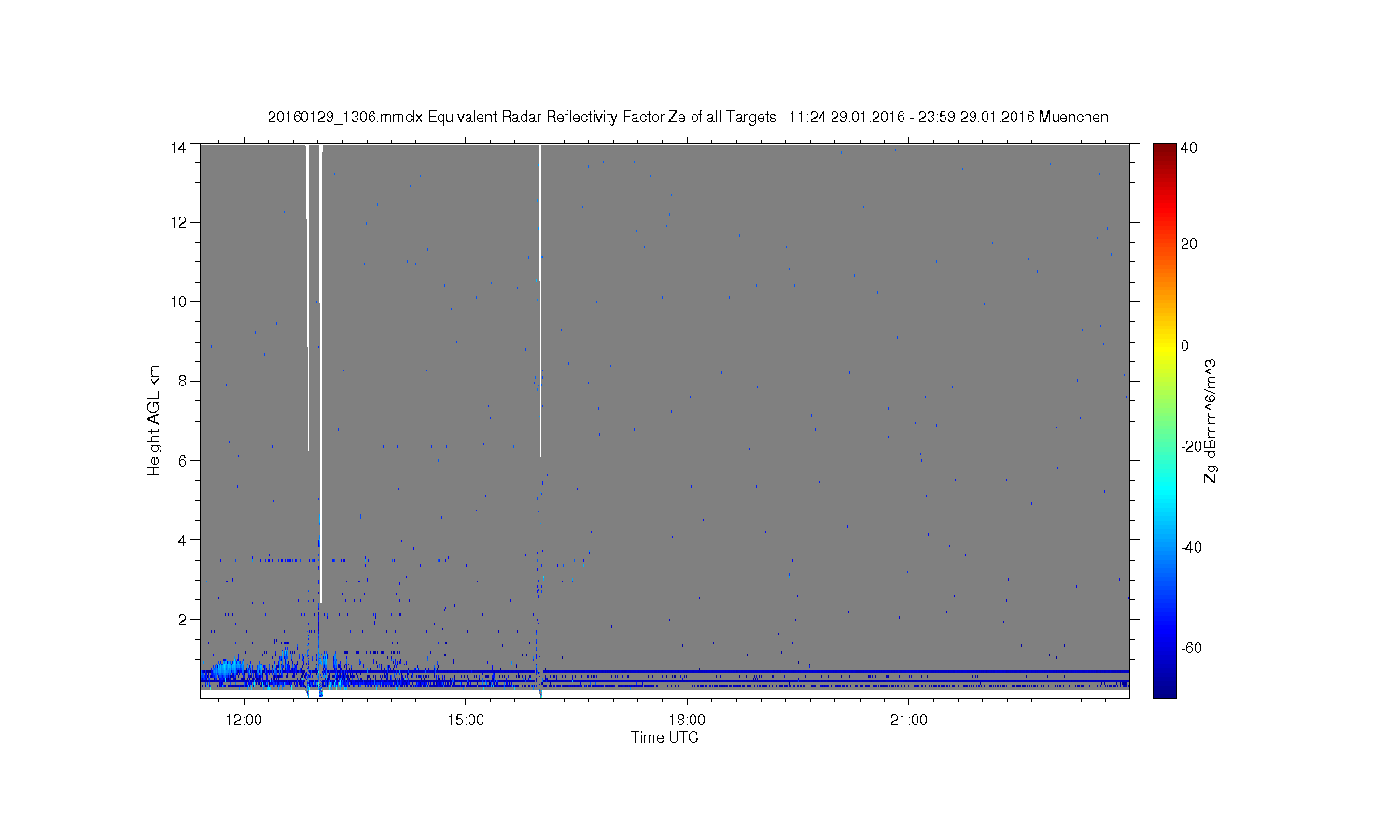Click the '21:00' time tick label
The image size is (1400, 840).
point(909,720)
